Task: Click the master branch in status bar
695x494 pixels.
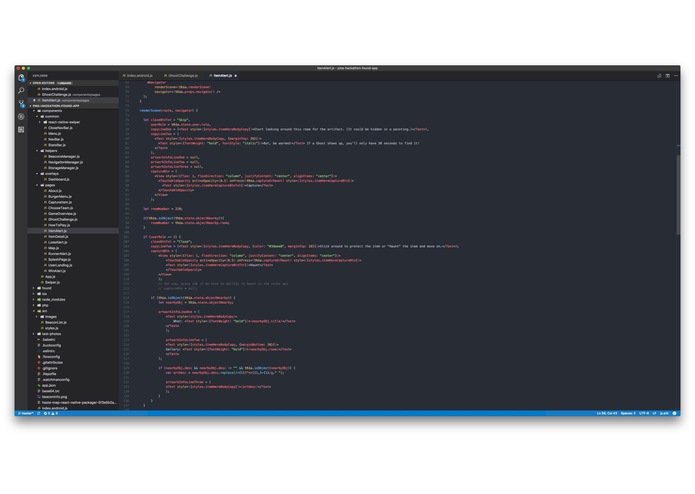Action: [26, 413]
